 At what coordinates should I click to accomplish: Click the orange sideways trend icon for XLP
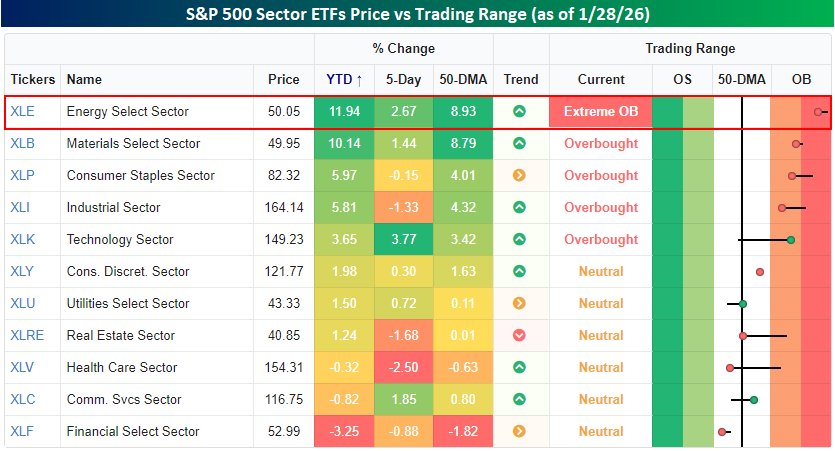[520, 176]
